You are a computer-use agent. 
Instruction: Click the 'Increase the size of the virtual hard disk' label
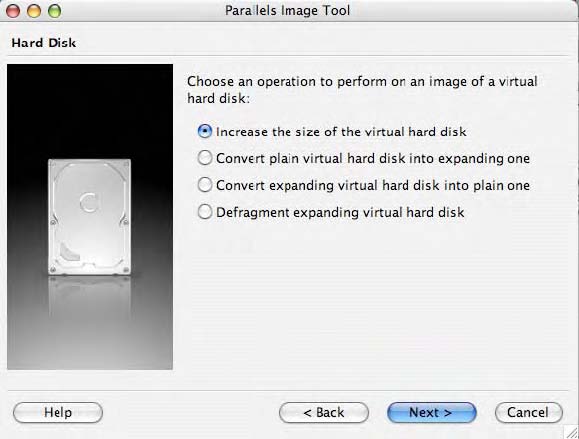pos(341,131)
